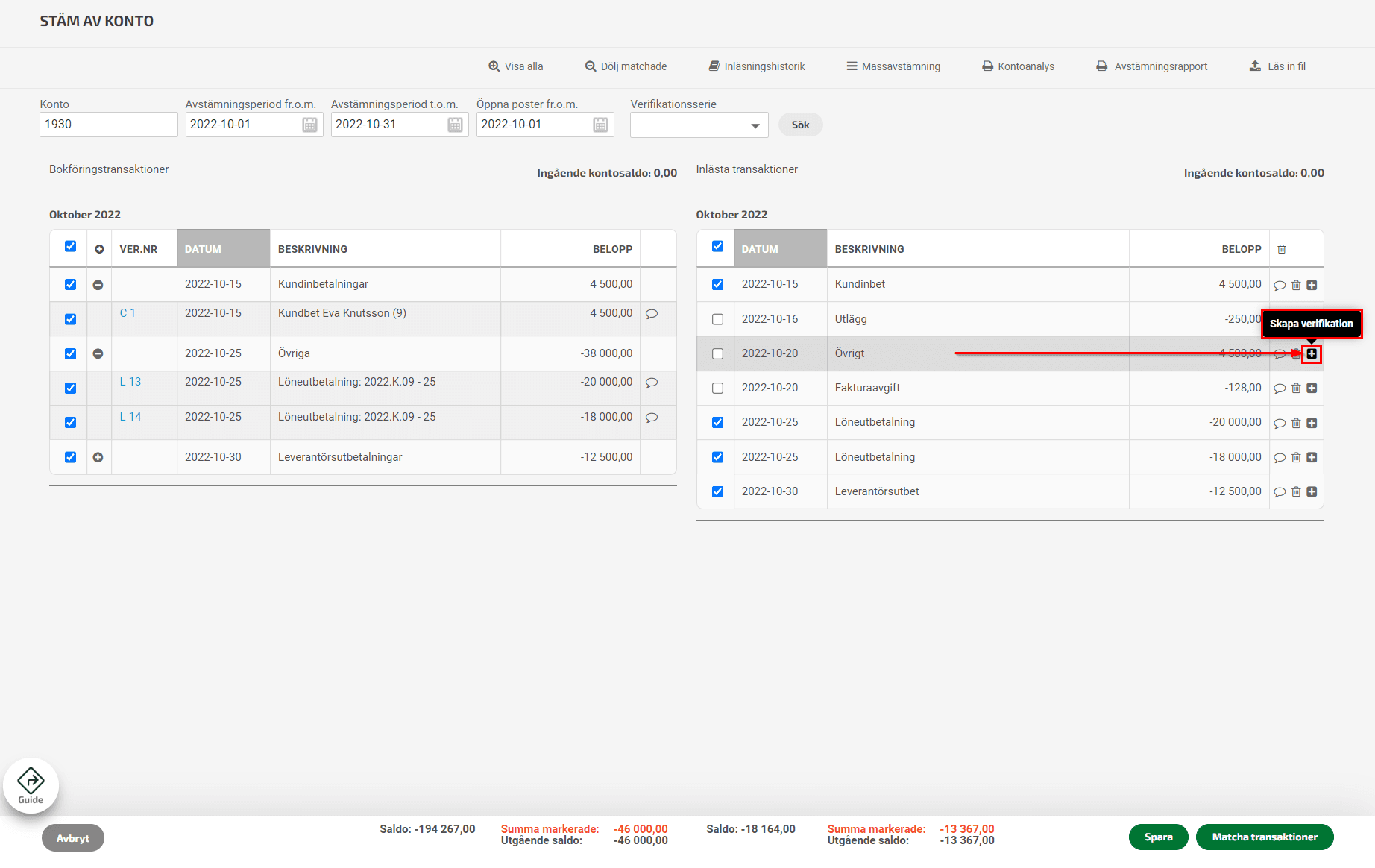Uncheck the Leverantörsutbet imported checkbox
Image resolution: width=1375 pixels, height=868 pixels.
click(x=717, y=491)
